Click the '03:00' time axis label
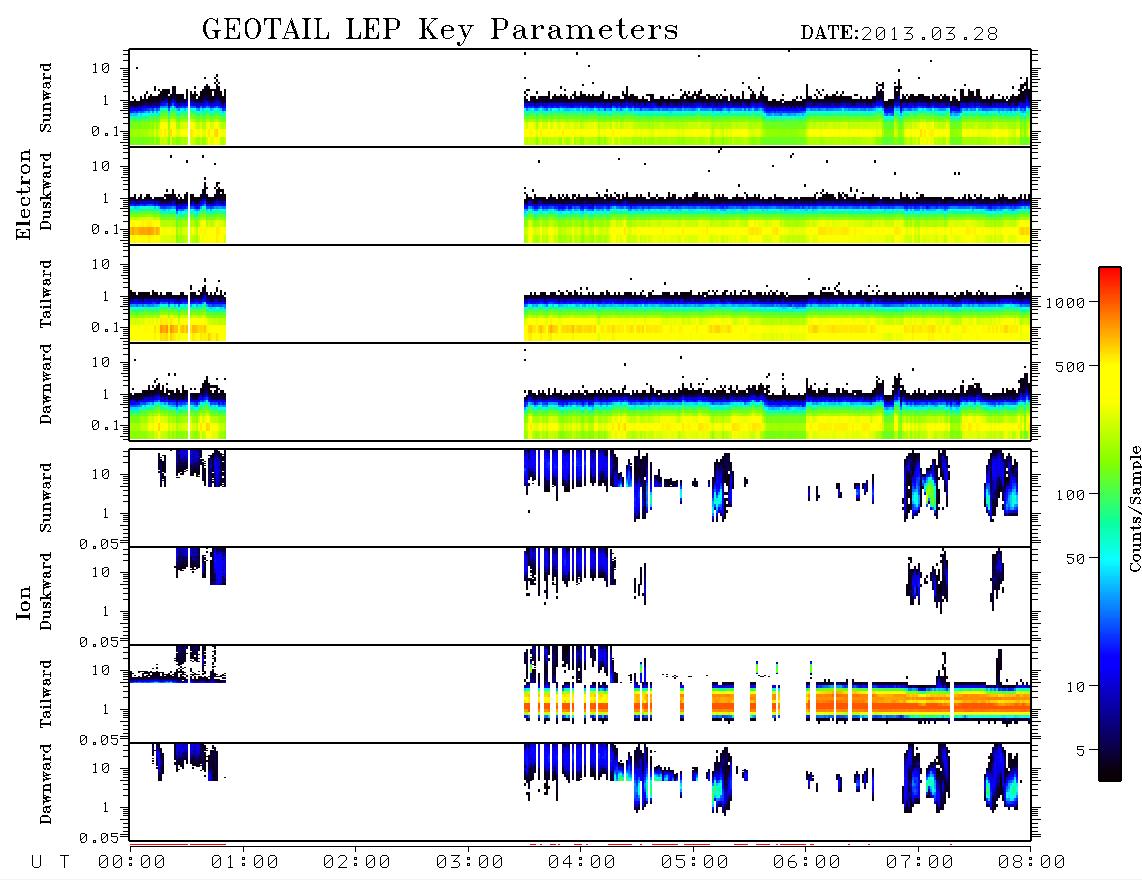The height and width of the screenshot is (880, 1142). click(x=470, y=863)
